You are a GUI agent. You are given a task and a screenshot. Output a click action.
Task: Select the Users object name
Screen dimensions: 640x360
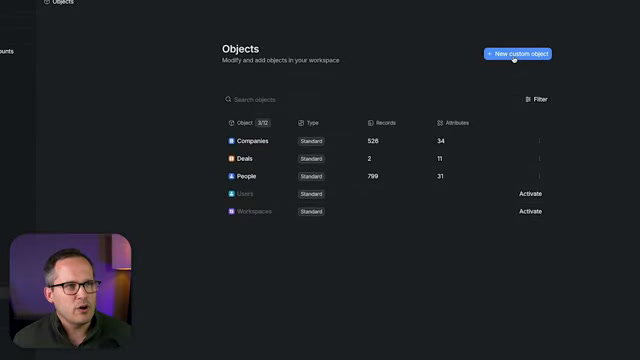[x=245, y=194]
